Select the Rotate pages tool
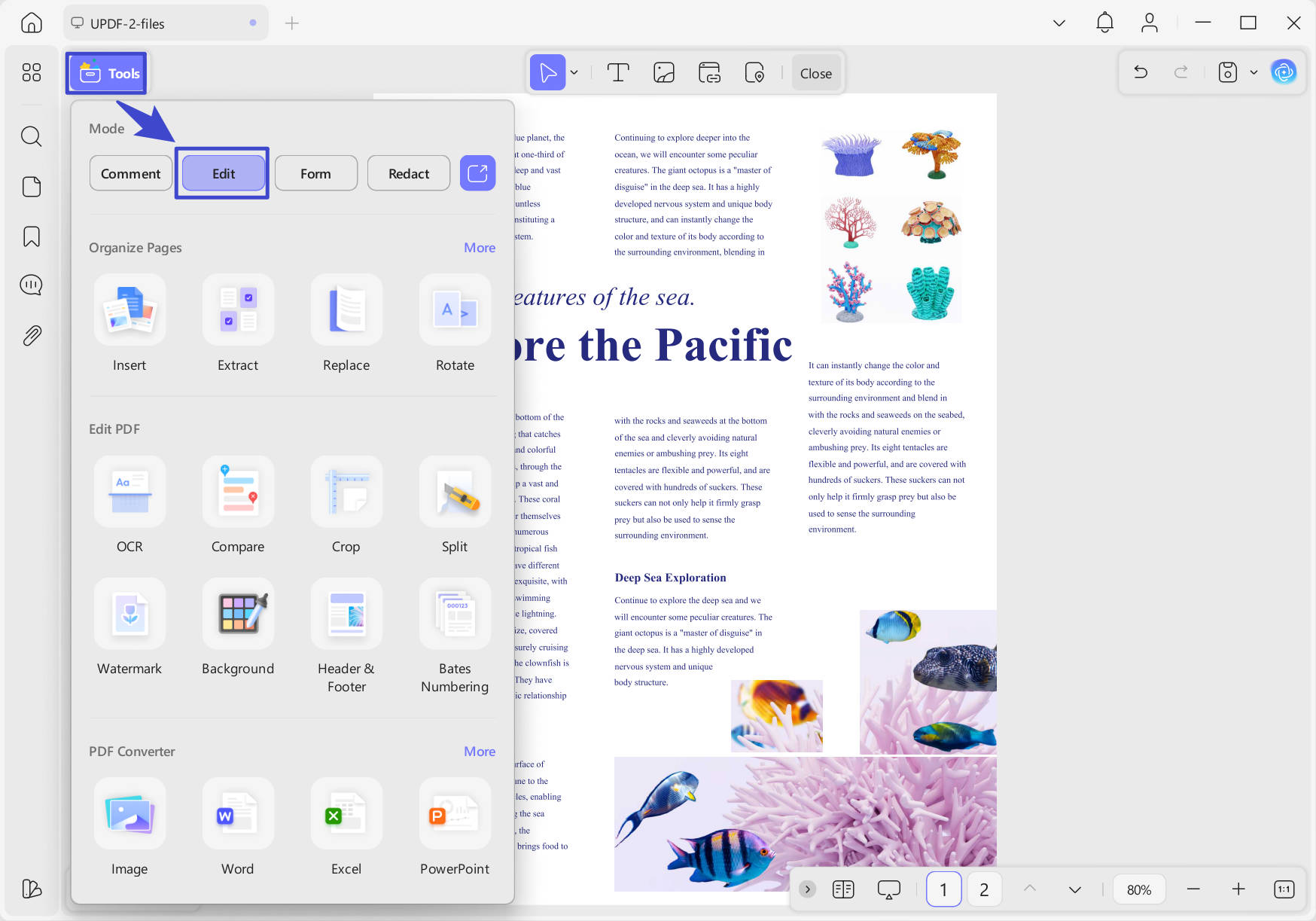 pos(455,325)
